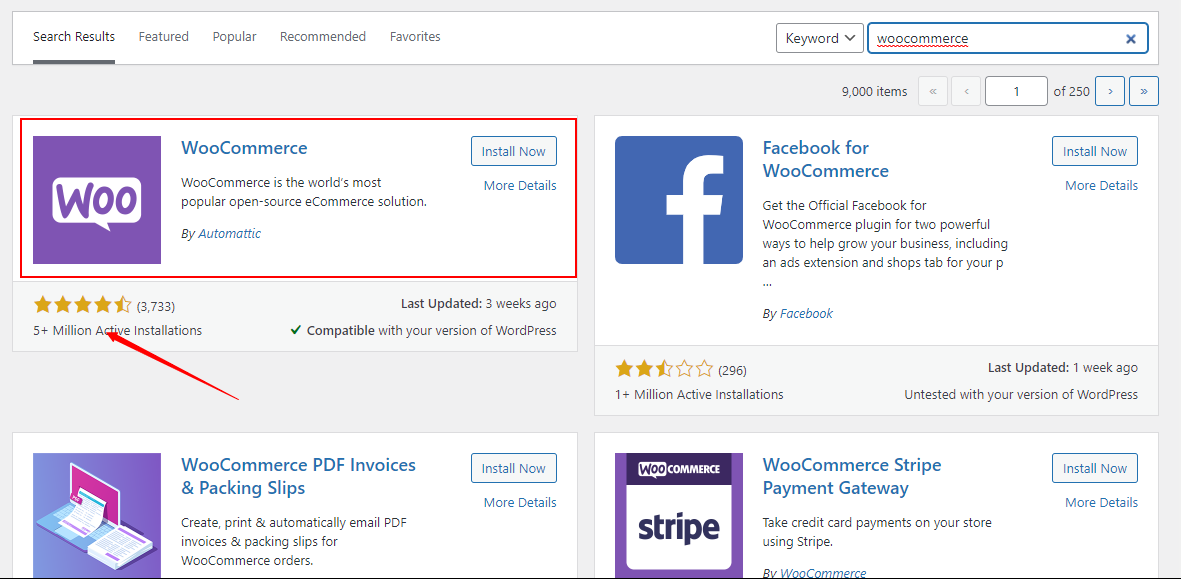Viewport: 1181px width, 579px height.
Task: Go to the next page arrow
Action: (1110, 91)
